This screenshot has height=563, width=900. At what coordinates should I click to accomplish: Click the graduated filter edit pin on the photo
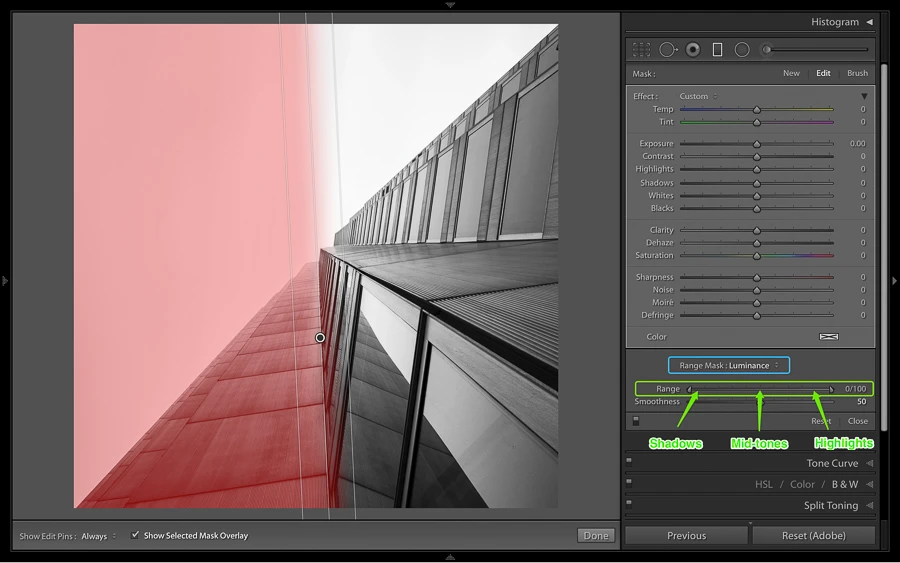point(320,338)
